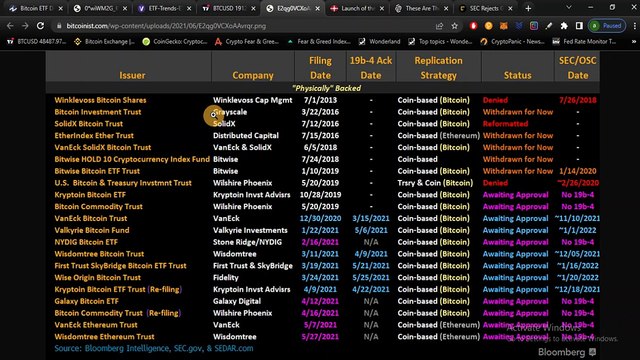This screenshot has width=640, height=360.
Task: Close the SEC Rejects tab
Action: click(510, 8)
